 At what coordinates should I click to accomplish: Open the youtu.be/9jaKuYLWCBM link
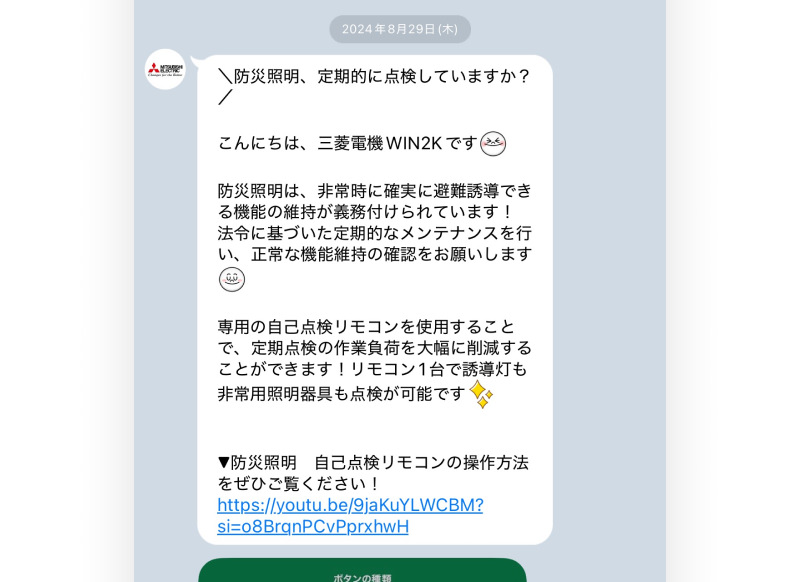pos(350,505)
